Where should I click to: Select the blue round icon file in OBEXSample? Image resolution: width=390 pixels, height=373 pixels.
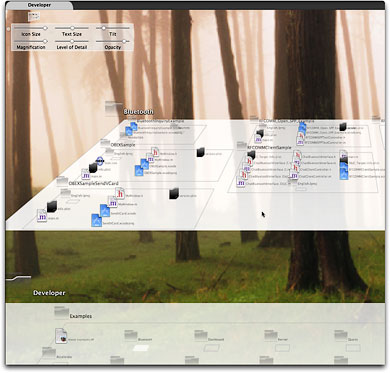100,161
